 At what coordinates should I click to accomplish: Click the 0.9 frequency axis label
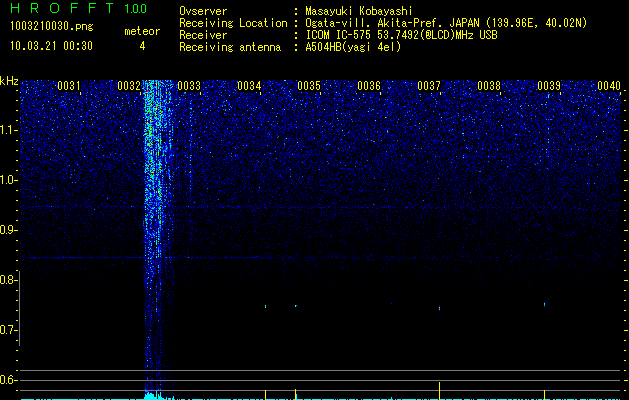coord(7,230)
